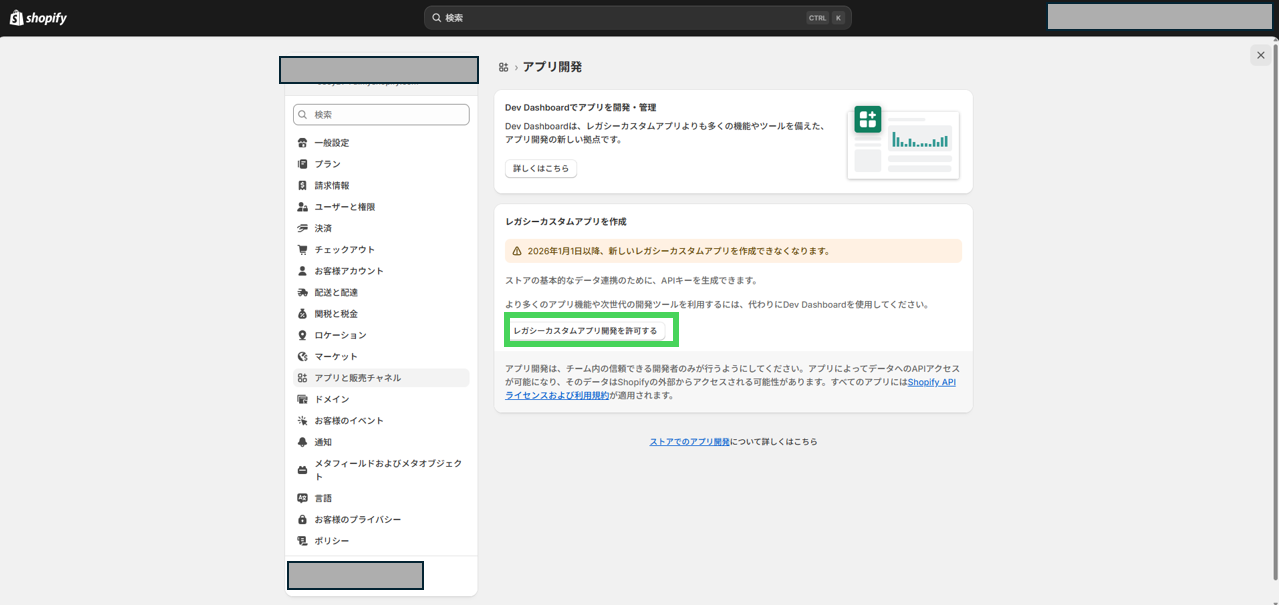Click the ロケーション pin icon

[x=302, y=335]
